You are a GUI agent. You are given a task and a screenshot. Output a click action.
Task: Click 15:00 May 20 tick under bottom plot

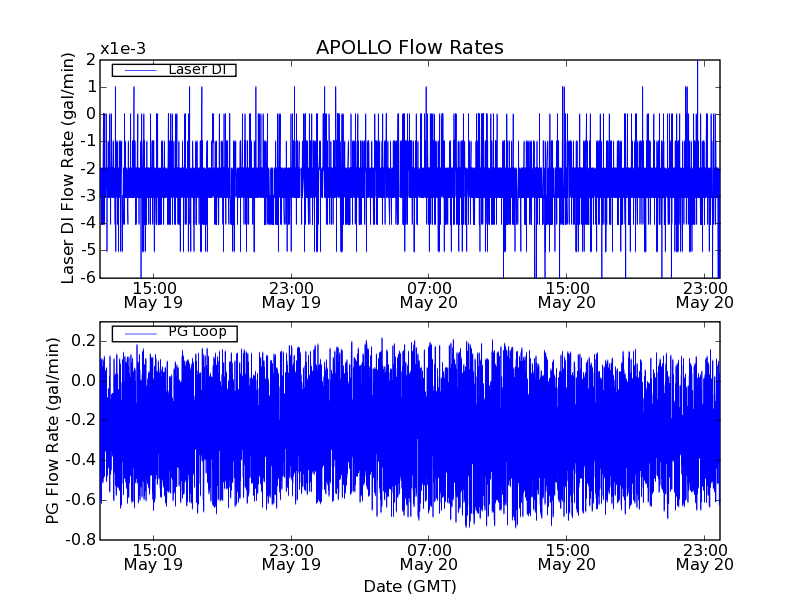(566, 557)
